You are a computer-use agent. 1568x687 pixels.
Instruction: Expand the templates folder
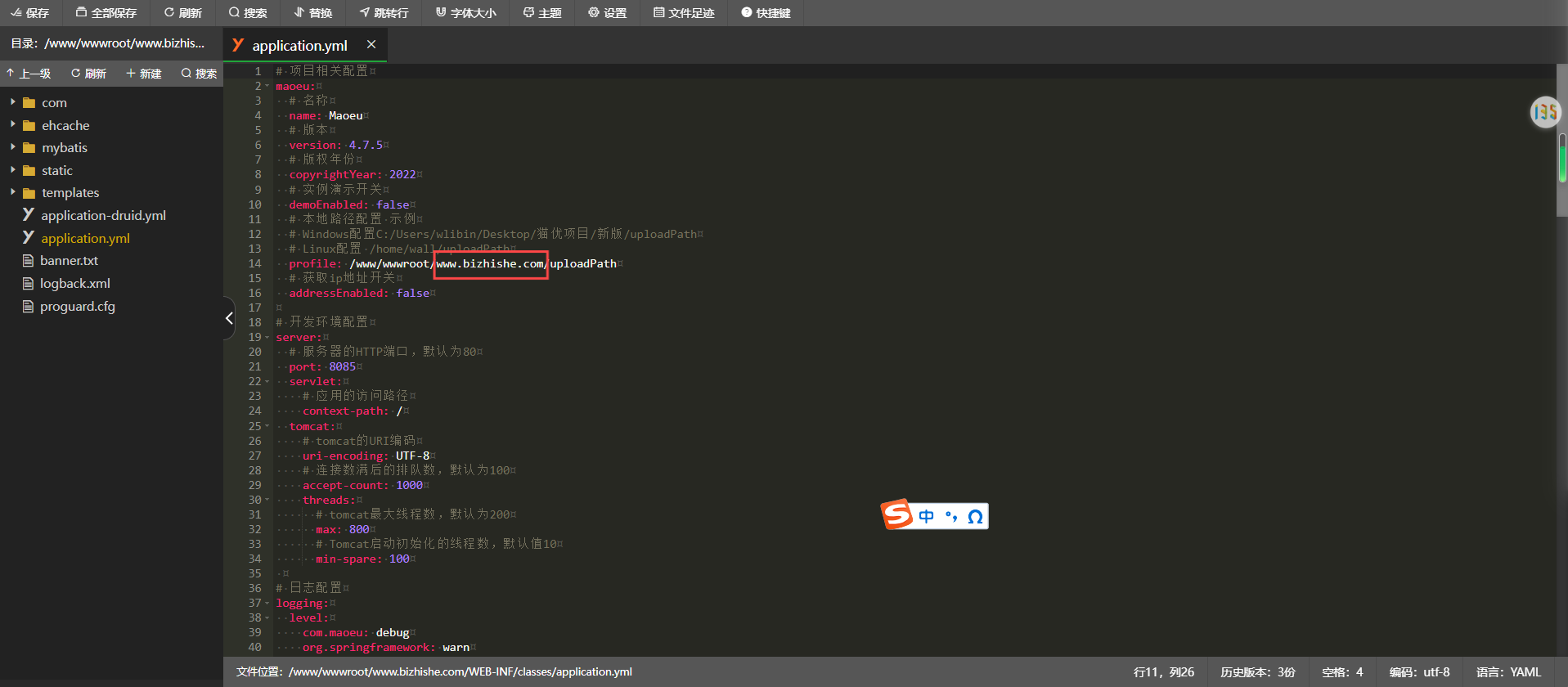coord(13,193)
